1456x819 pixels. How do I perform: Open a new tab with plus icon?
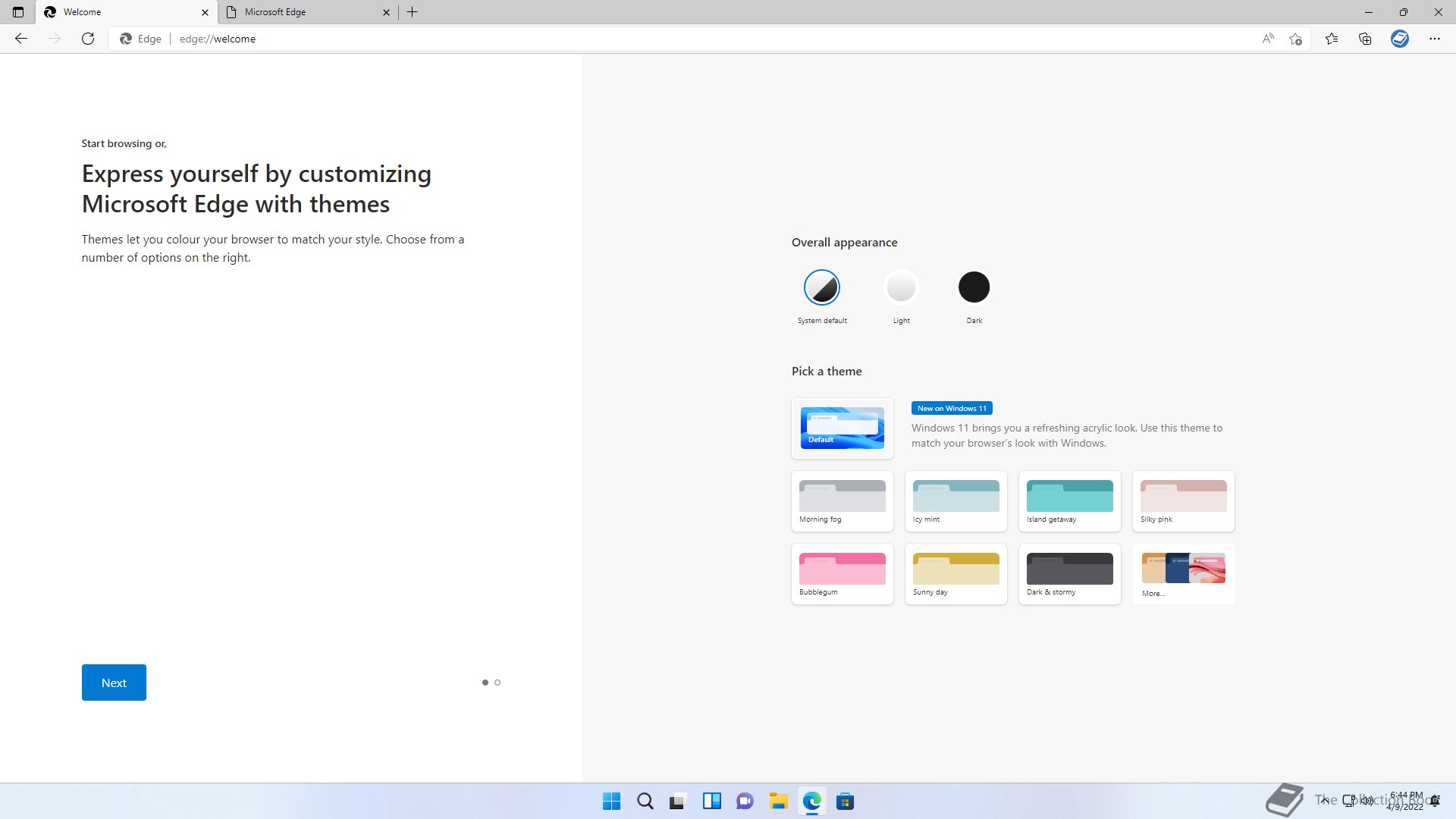(413, 12)
